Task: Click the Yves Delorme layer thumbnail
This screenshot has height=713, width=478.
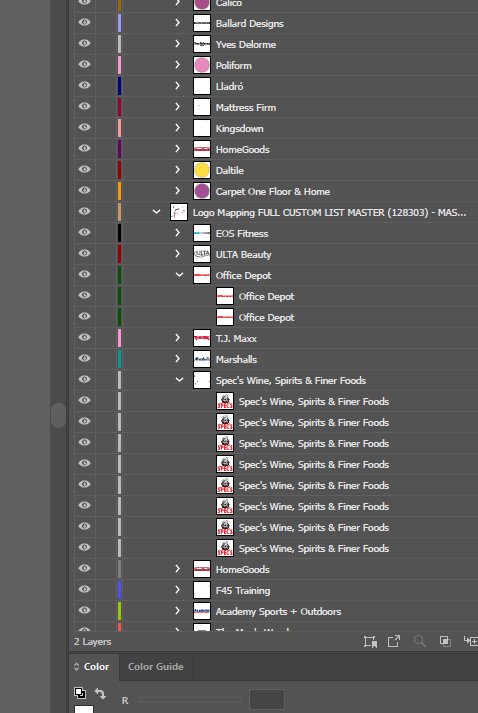Action: [x=202, y=44]
